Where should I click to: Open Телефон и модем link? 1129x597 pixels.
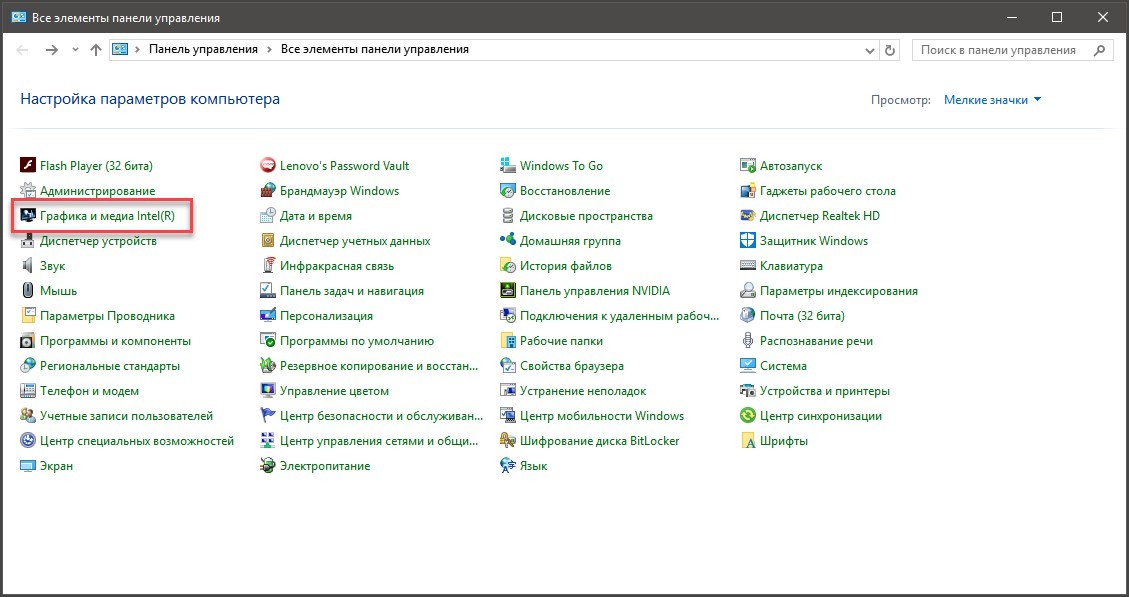pos(89,391)
